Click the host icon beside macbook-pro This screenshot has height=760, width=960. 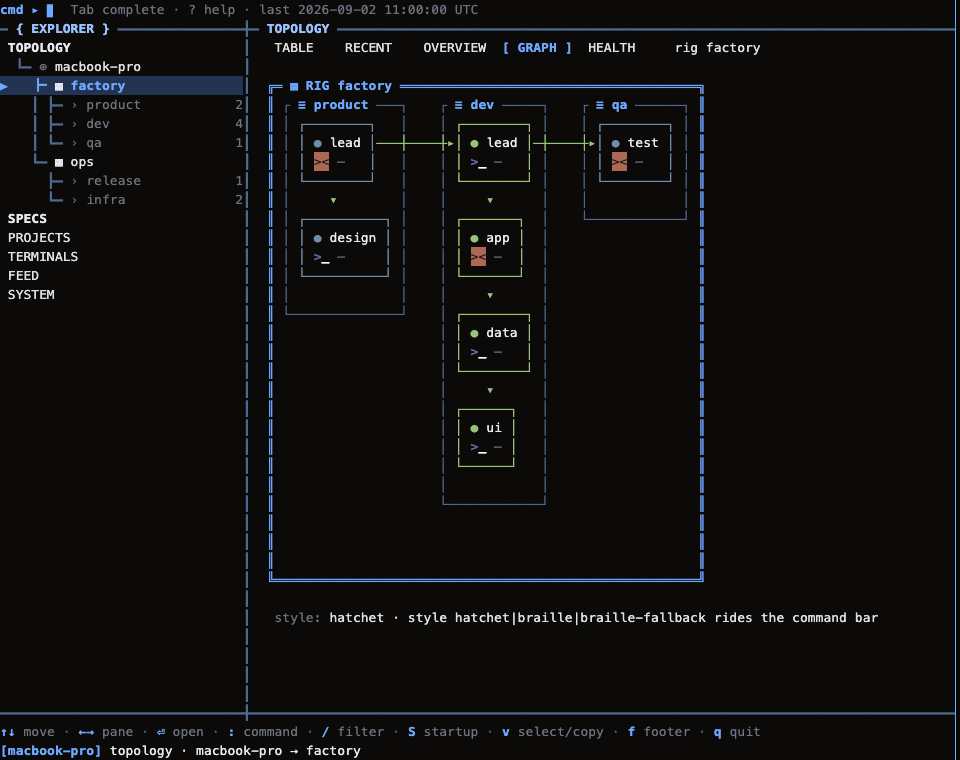[43, 67]
